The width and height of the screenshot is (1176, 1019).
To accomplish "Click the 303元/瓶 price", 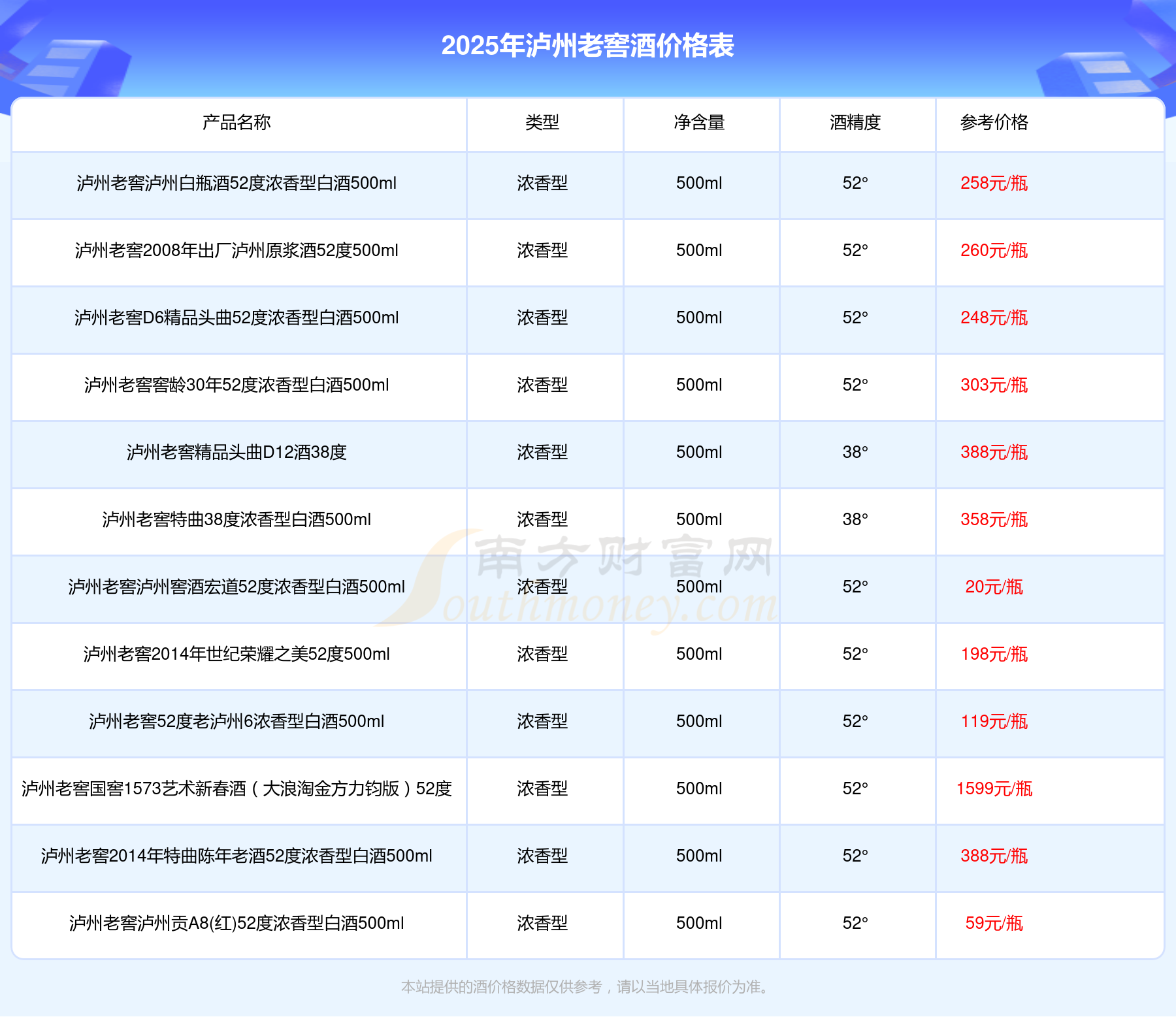I will (x=994, y=385).
